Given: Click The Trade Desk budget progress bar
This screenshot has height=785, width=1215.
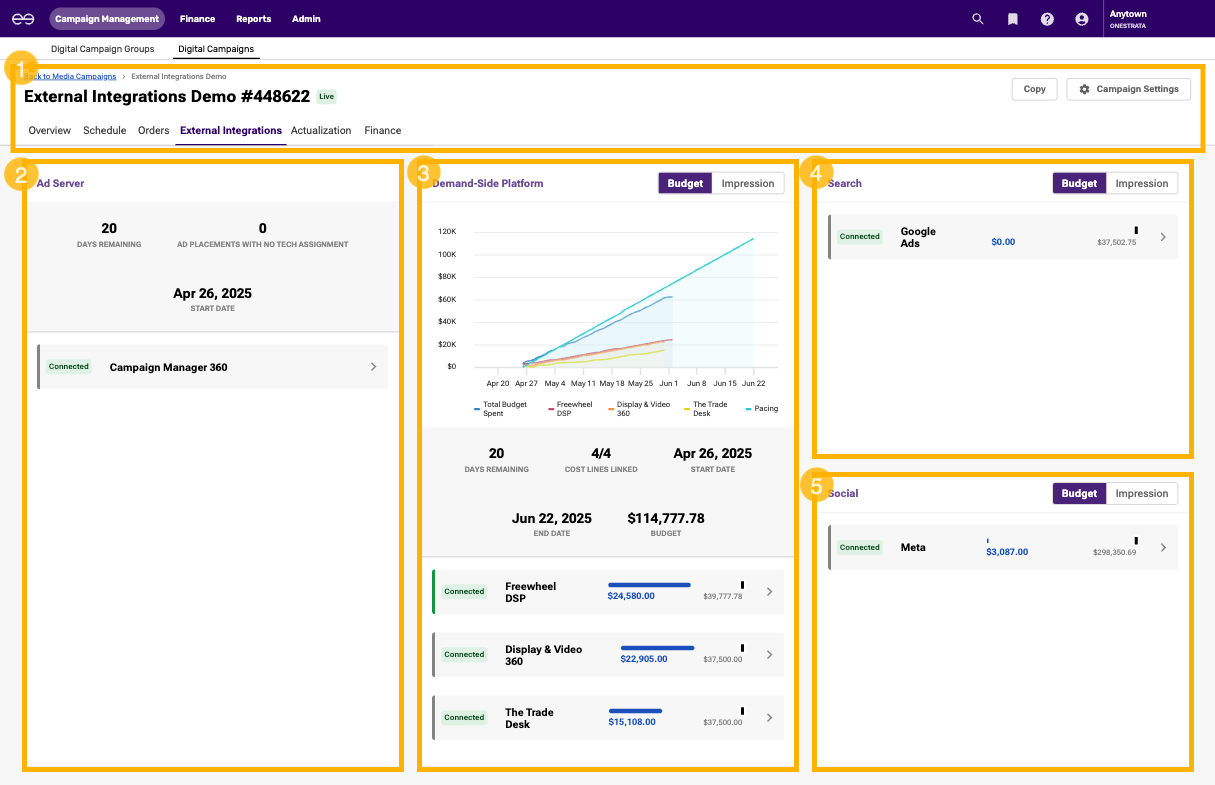Looking at the screenshot, I should [x=635, y=711].
